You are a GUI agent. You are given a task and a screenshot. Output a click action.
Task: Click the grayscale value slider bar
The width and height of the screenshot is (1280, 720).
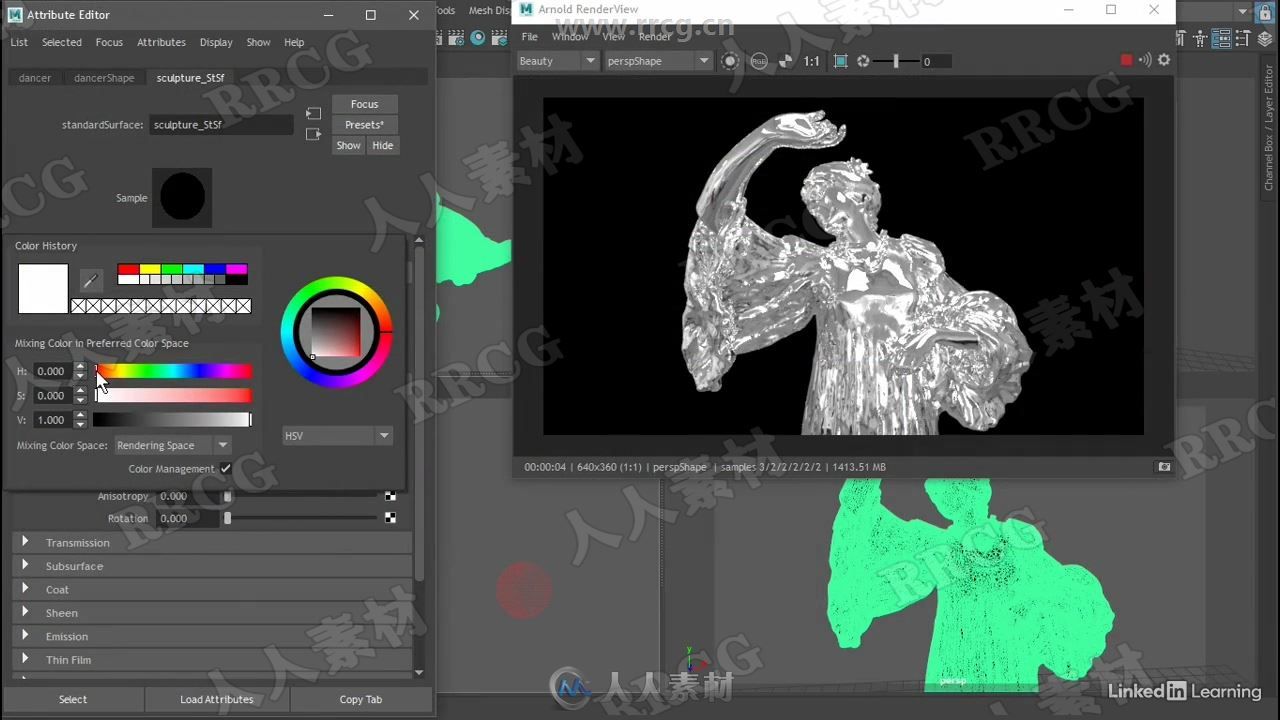[173, 420]
